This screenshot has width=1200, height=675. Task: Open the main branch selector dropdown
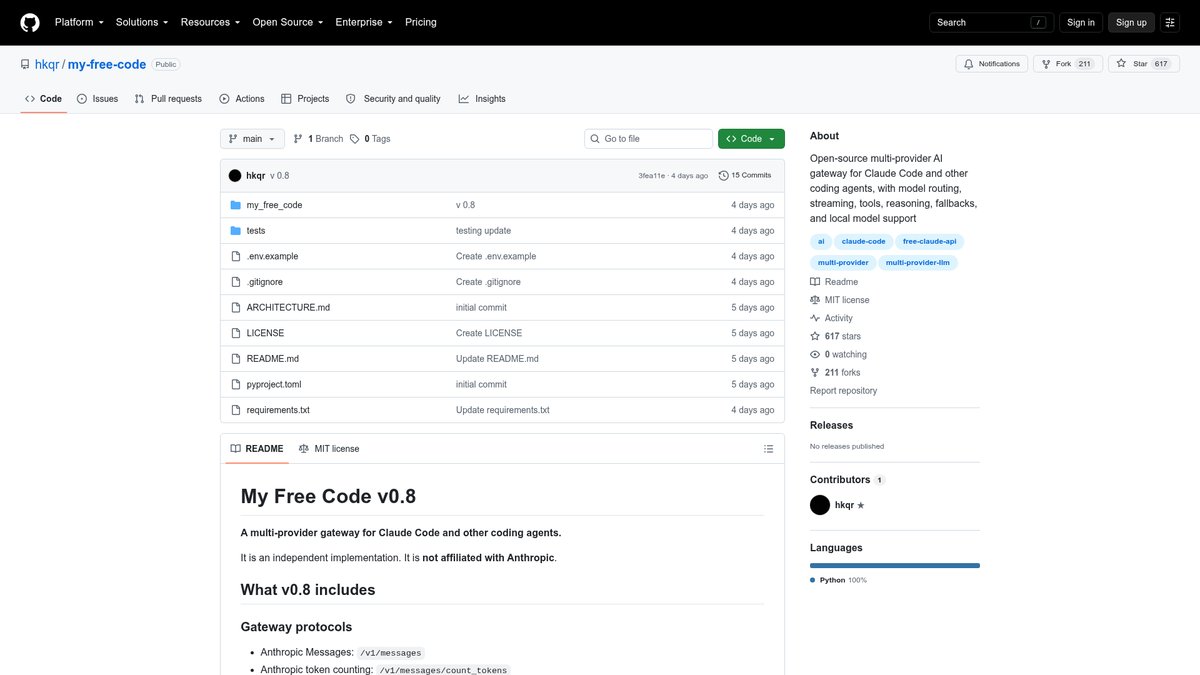tap(252, 139)
